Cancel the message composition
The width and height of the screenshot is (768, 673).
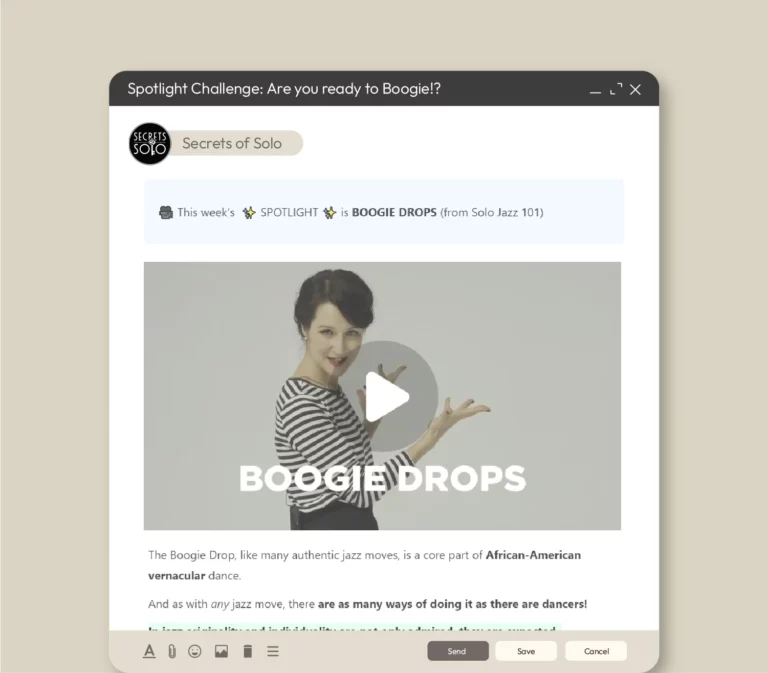(596, 651)
